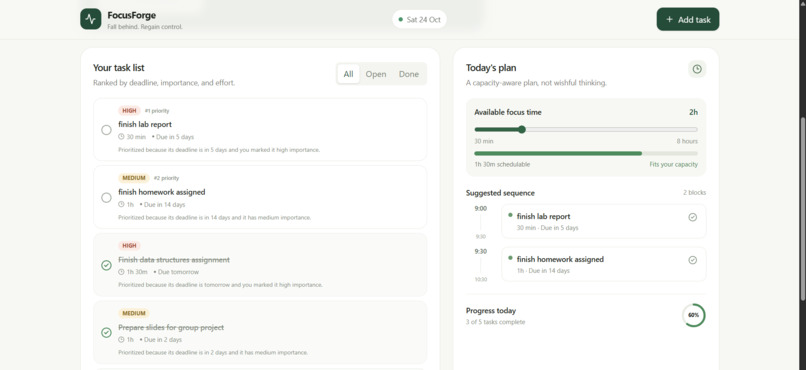This screenshot has height=370, width=806.
Task: Uncheck Prepare slides for group project
Action: pos(106,332)
